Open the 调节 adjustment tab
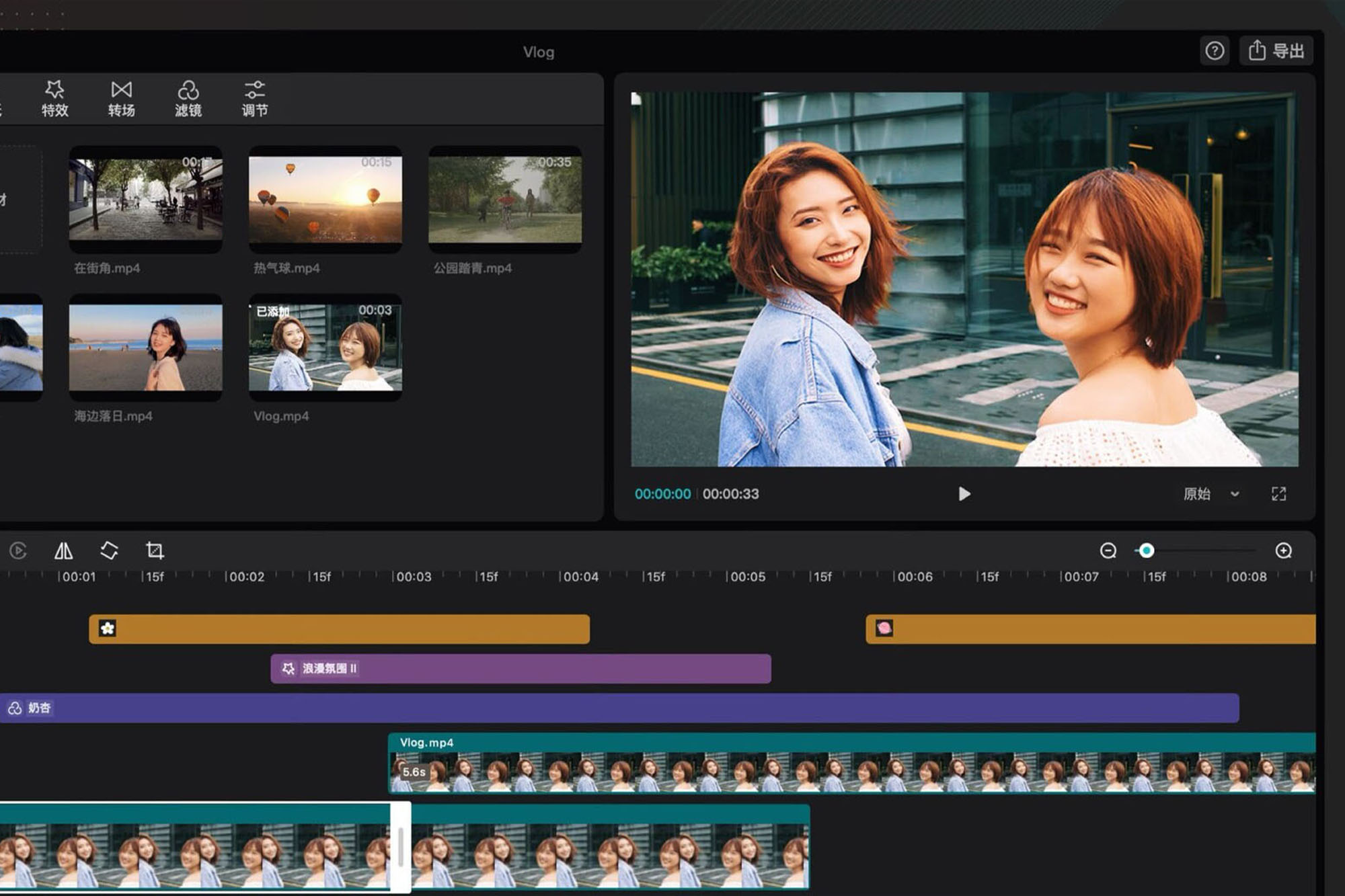This screenshot has height=896, width=1345. pyautogui.click(x=255, y=99)
